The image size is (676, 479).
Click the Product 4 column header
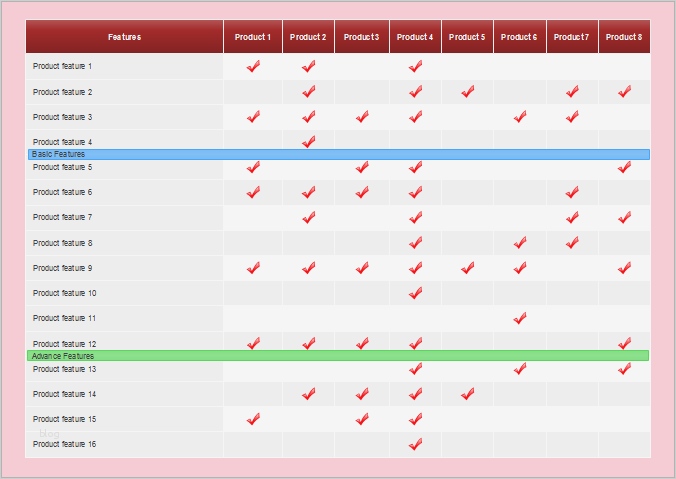click(415, 37)
